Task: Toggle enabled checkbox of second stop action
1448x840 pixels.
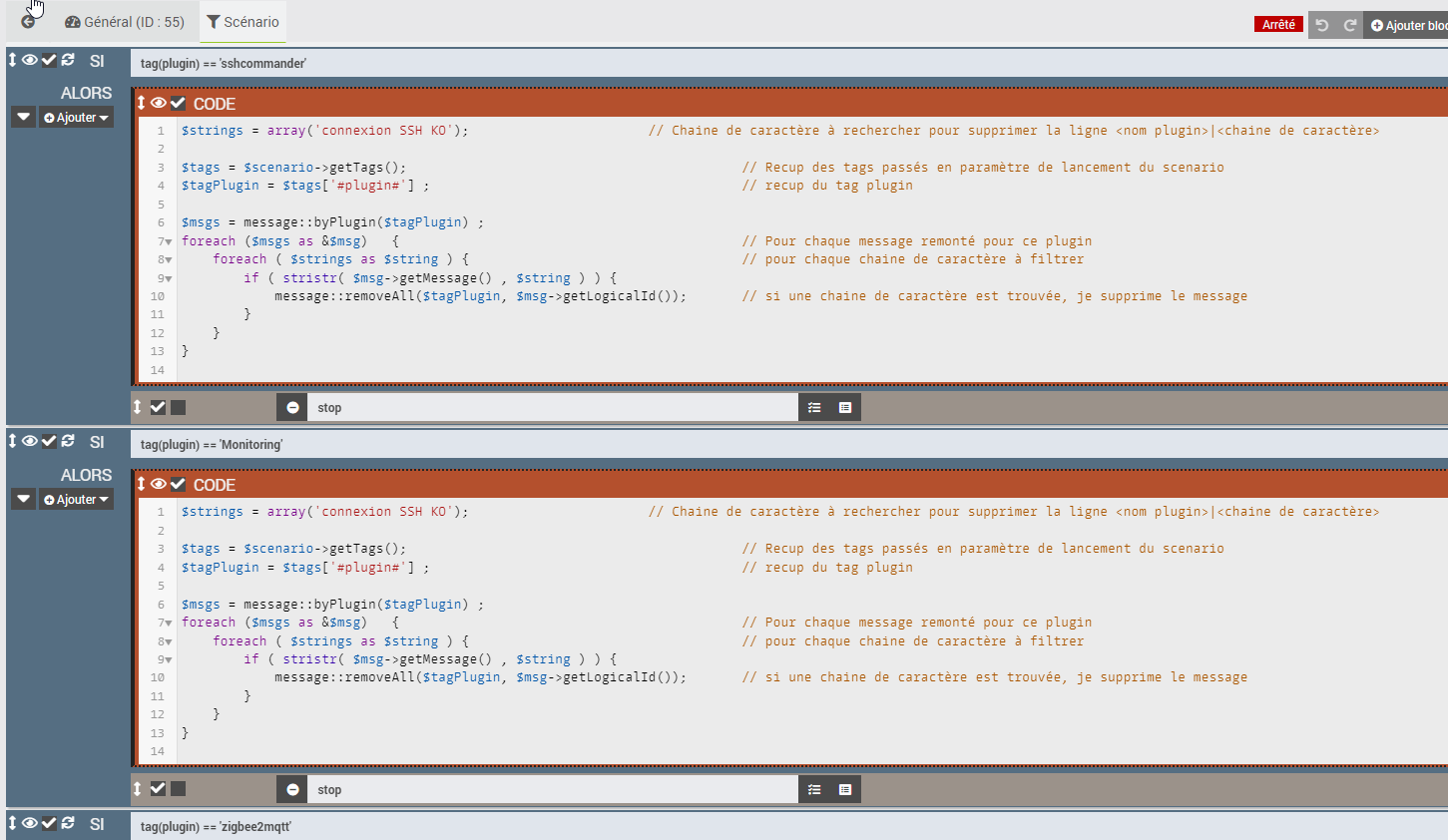Action: [158, 788]
